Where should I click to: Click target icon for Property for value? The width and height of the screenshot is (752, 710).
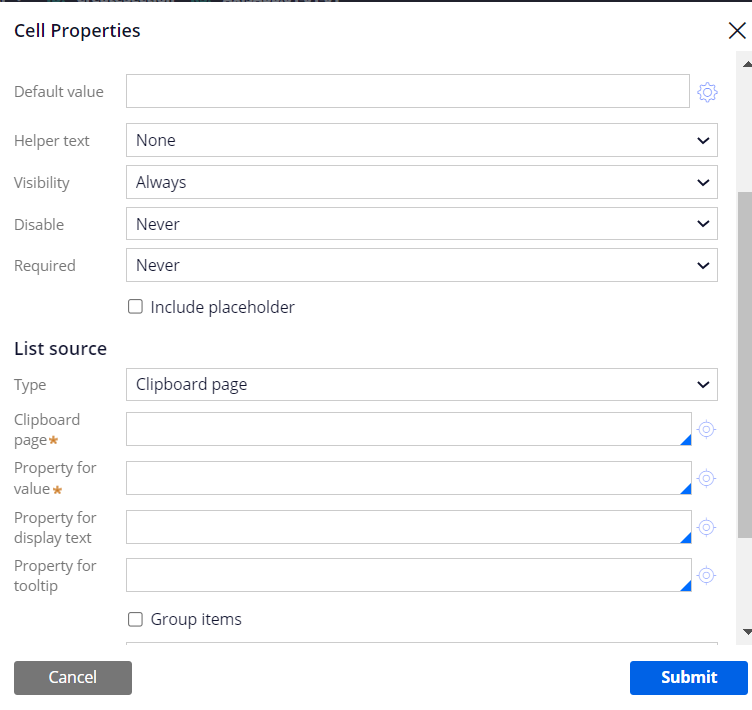(706, 478)
